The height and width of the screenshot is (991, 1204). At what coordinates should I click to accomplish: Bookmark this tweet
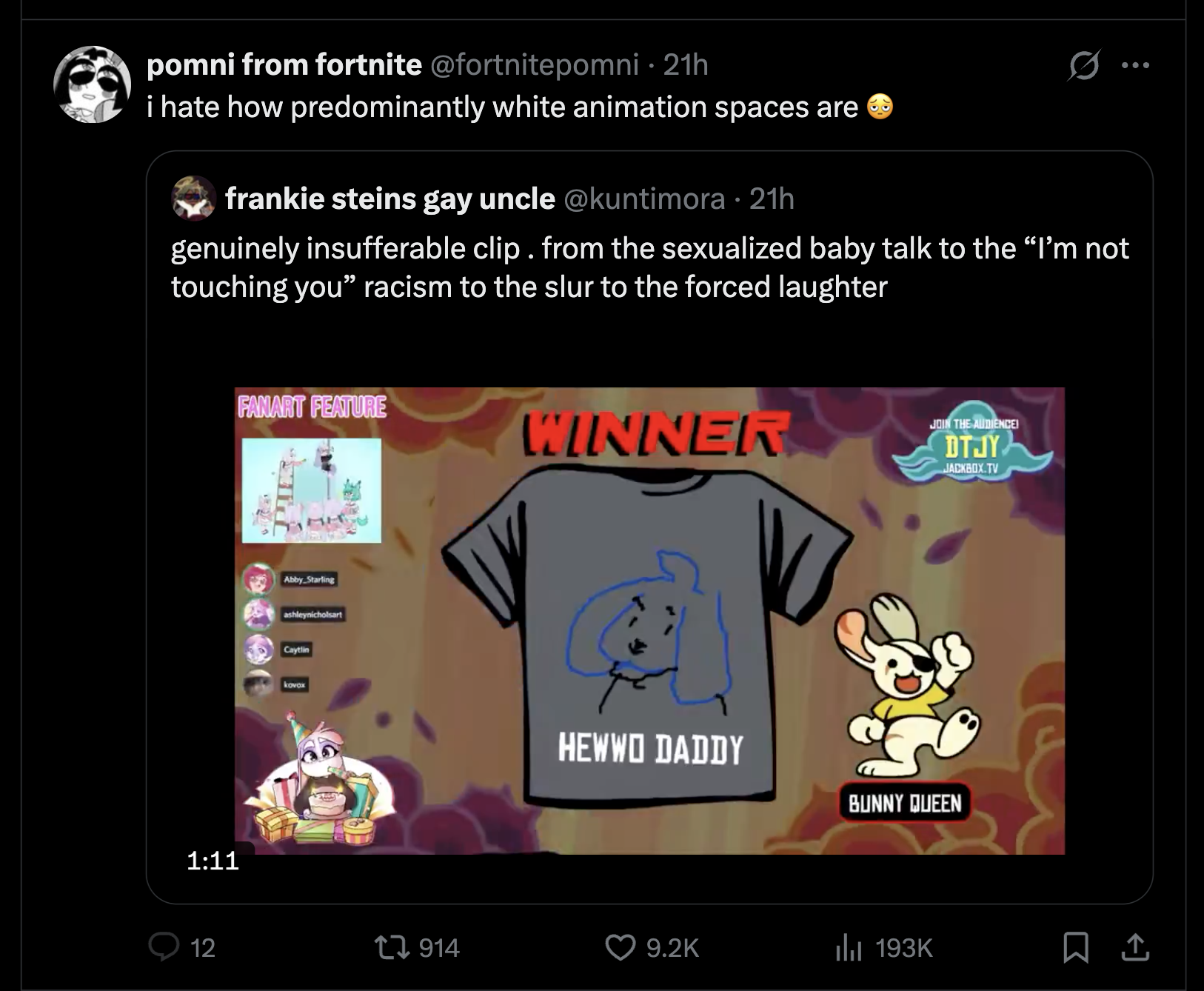coord(1074,947)
